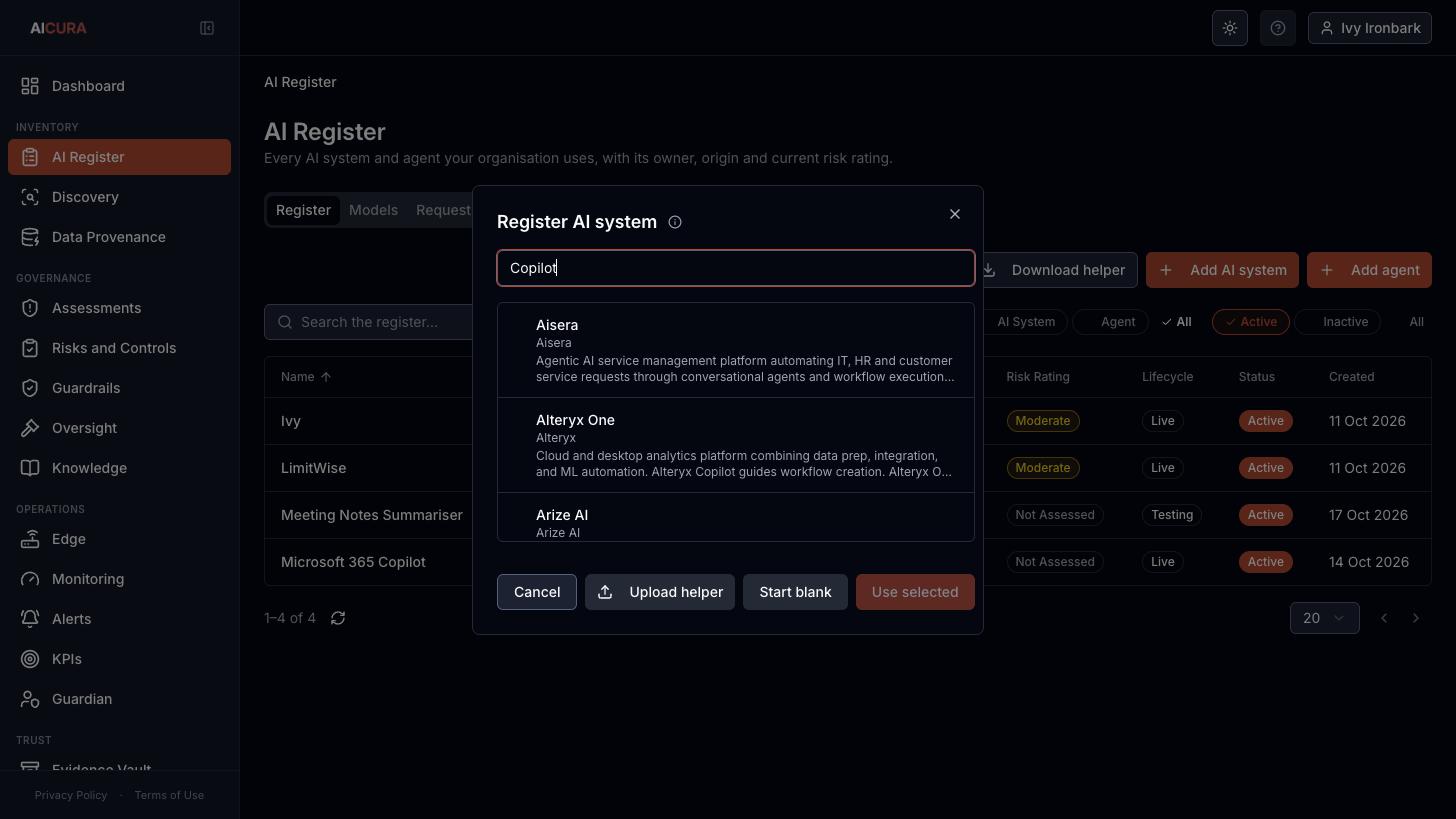Open Discovery in the sidebar
Image resolution: width=1456 pixels, height=819 pixels.
pos(119,197)
